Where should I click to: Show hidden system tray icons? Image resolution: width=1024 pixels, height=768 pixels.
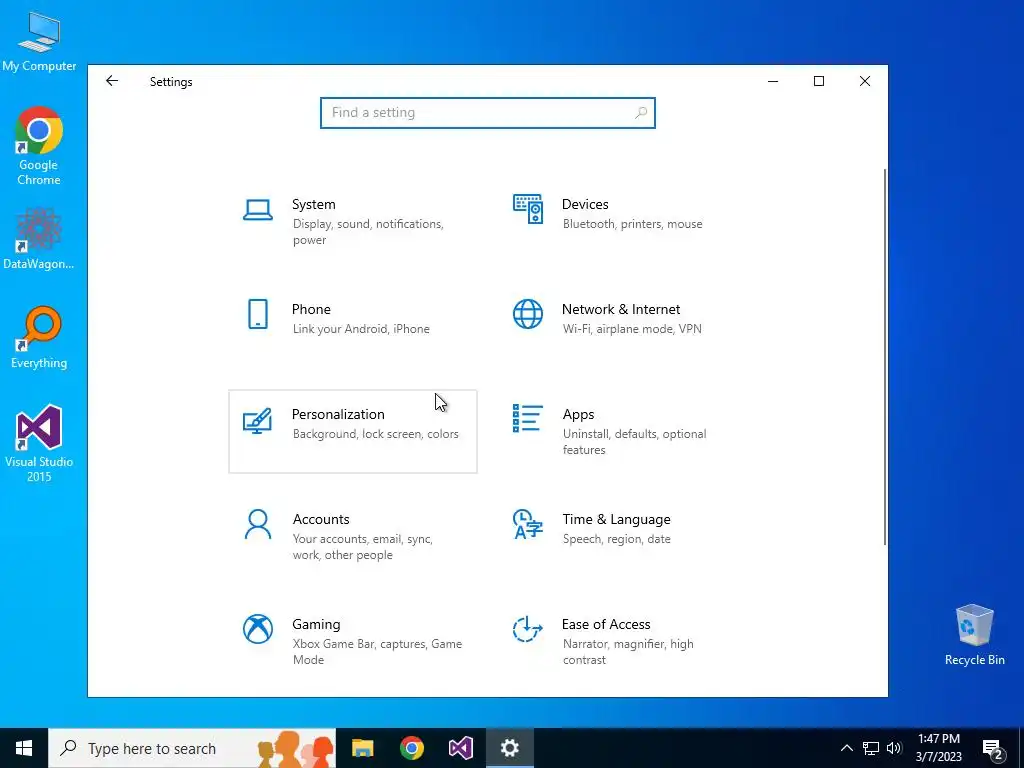(846, 748)
